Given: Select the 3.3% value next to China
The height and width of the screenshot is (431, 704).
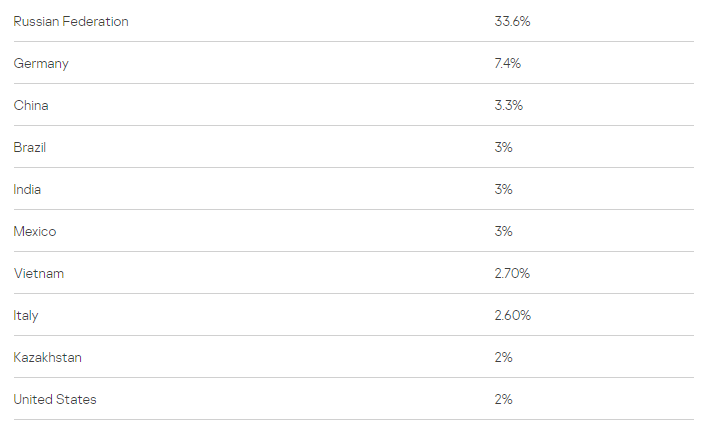Looking at the screenshot, I should click(x=509, y=106).
